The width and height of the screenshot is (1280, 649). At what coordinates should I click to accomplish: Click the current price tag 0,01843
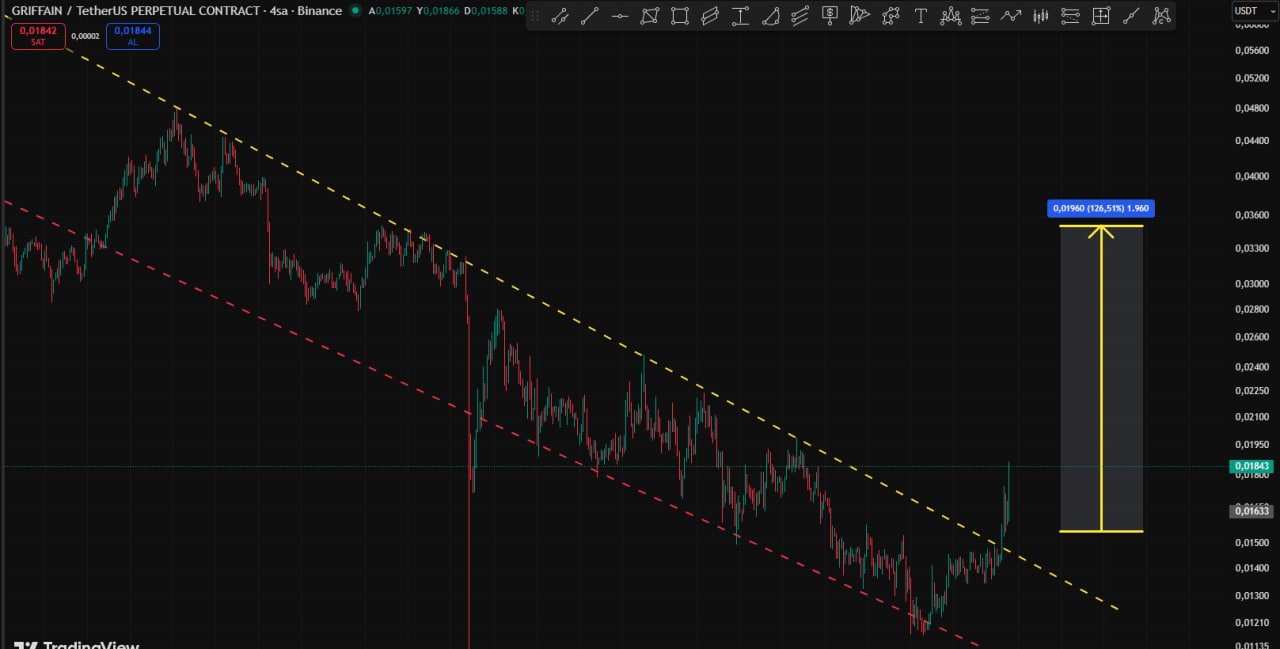click(x=1252, y=467)
